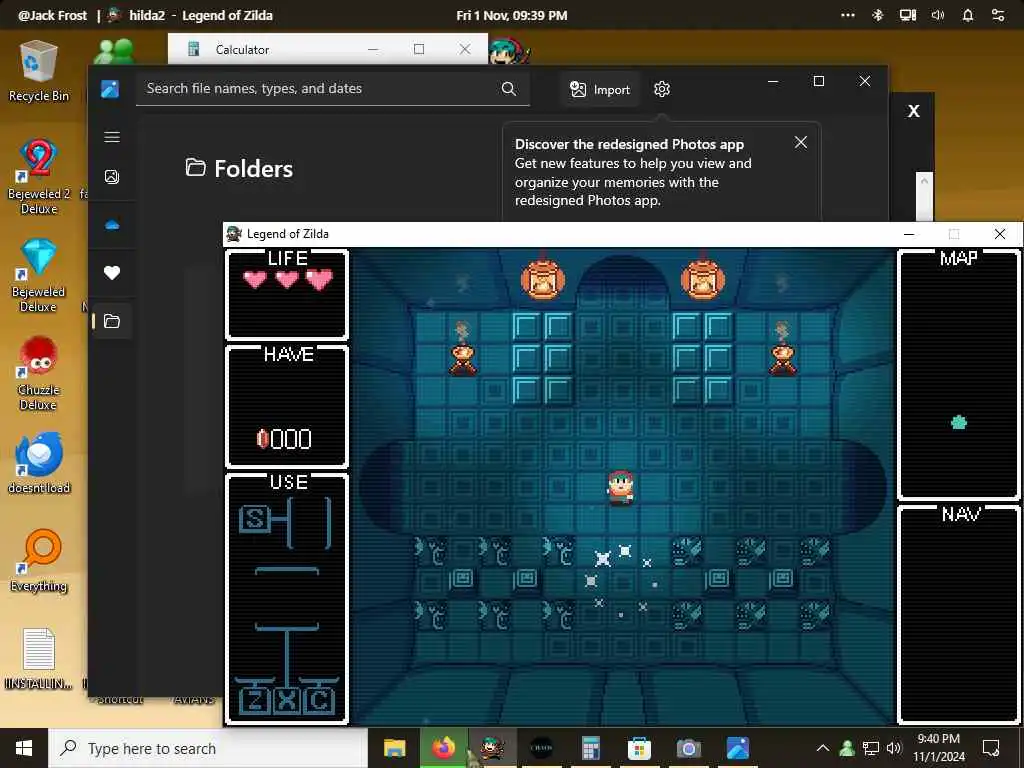Open the Bejeweled Deluxe desktop shortcut
1024x768 pixels.
(x=39, y=274)
